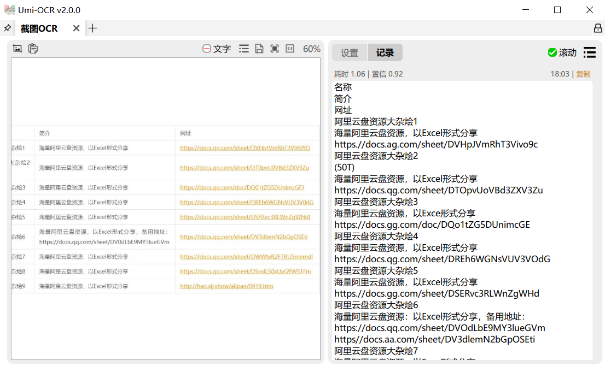Maximize the Umi-OCR window
The height and width of the screenshot is (366, 605).
(x=558, y=10)
